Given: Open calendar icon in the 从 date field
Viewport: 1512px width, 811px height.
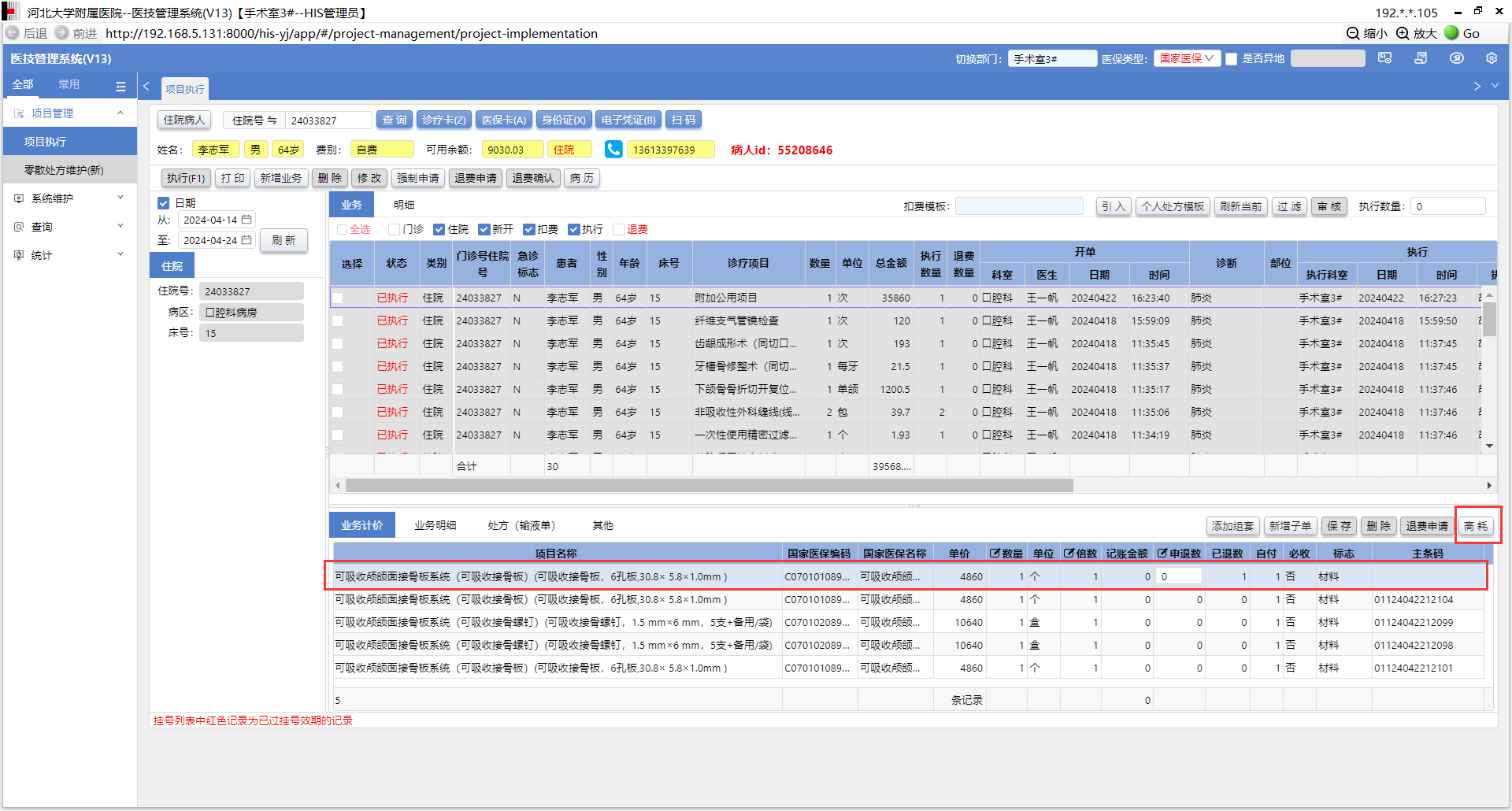Looking at the screenshot, I should 246,220.
